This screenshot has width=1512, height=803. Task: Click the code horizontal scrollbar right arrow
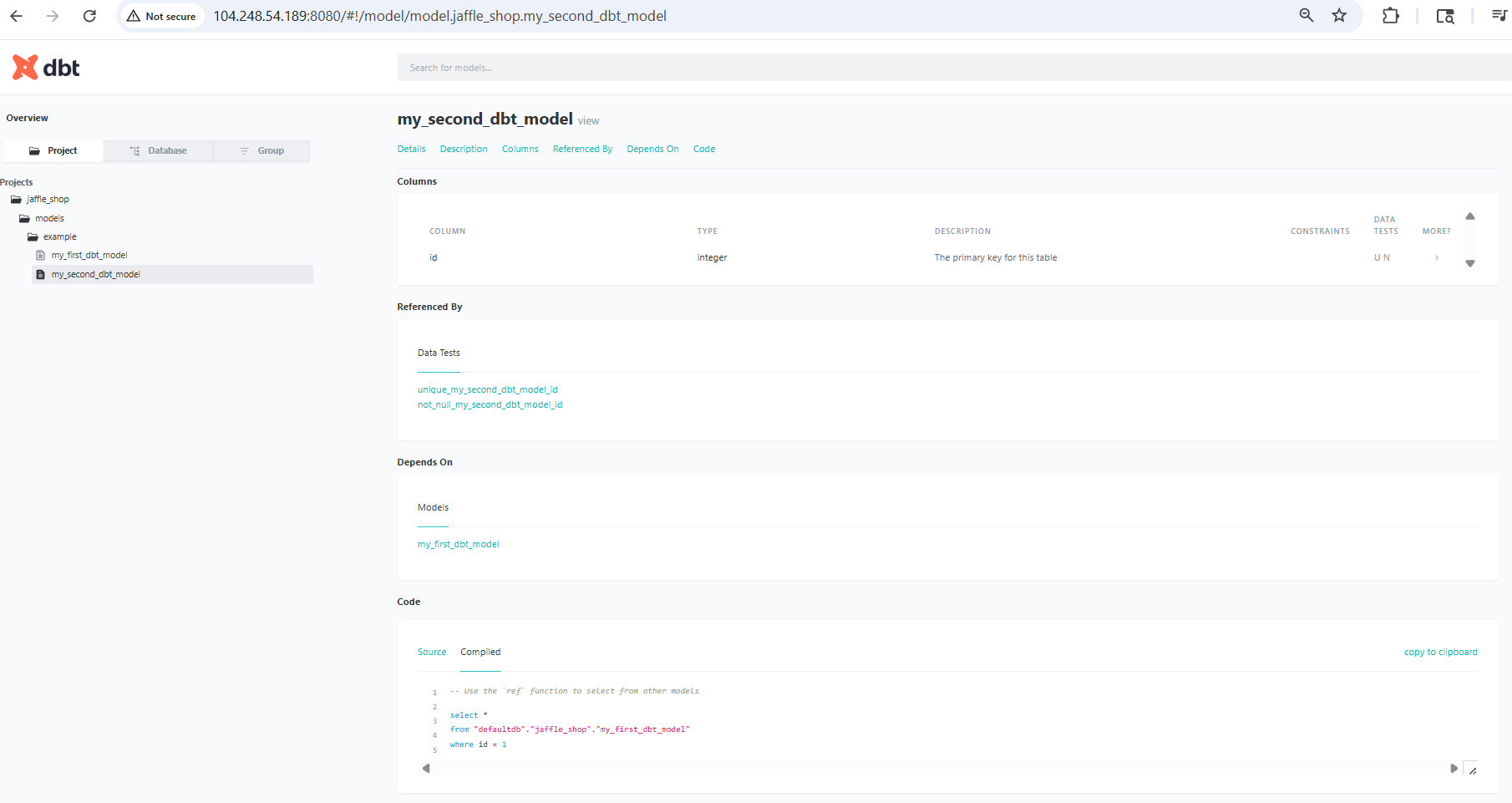point(1454,769)
